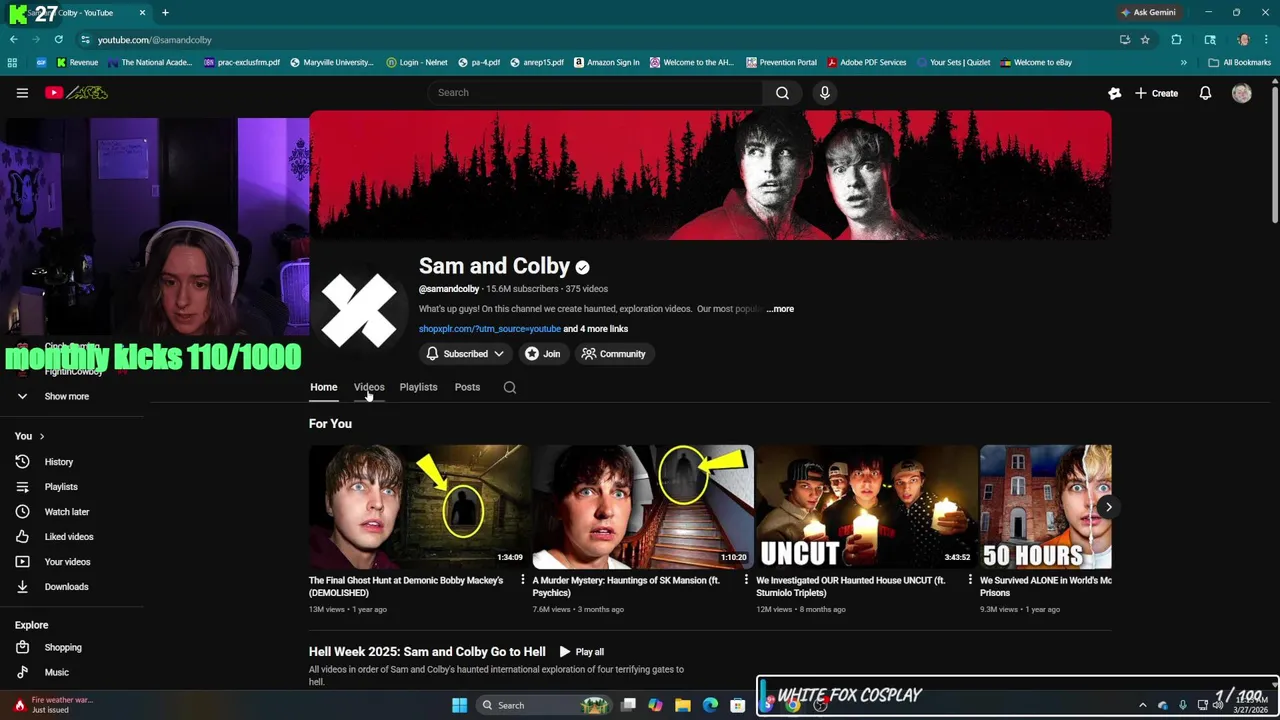Open options menu for SK Mansion video

tap(746, 580)
